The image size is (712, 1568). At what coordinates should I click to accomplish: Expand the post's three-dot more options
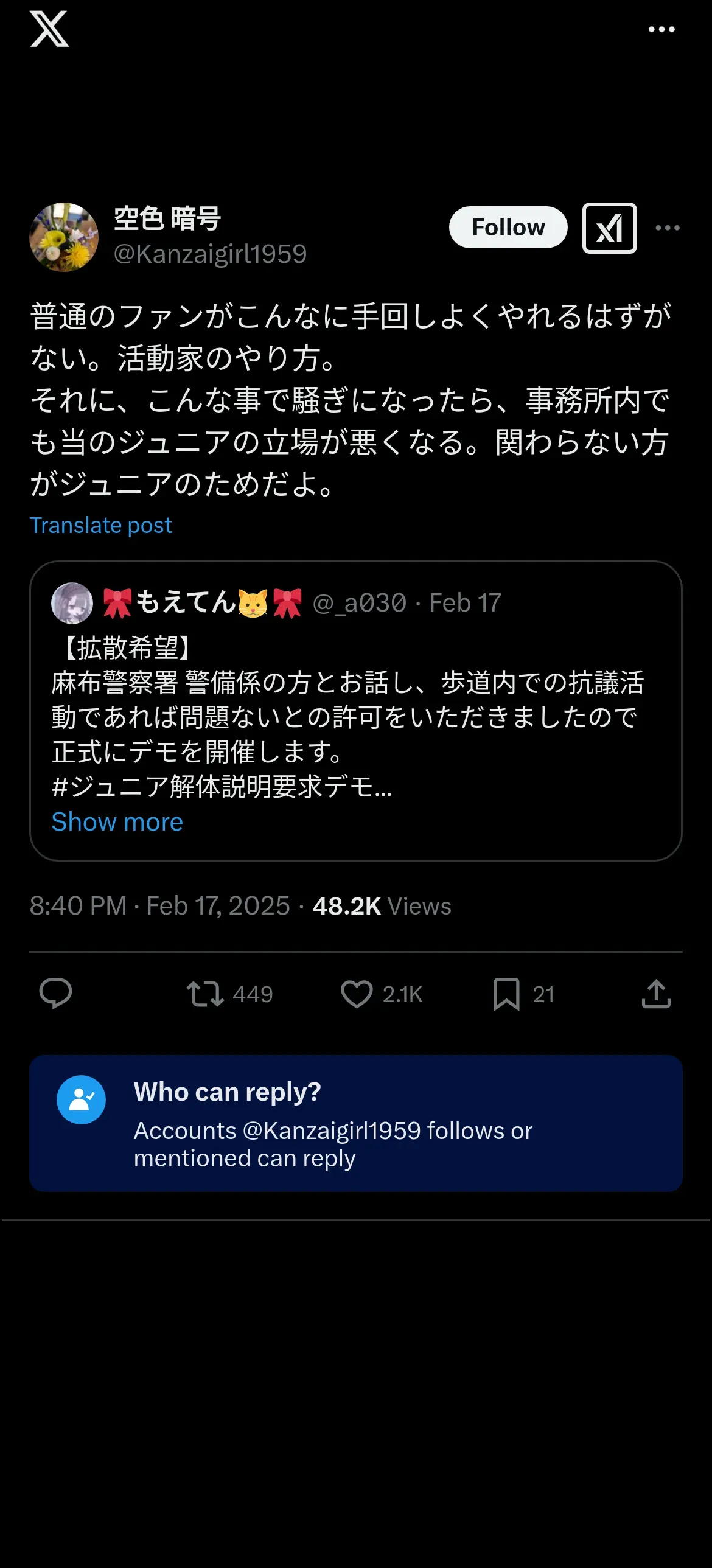(668, 228)
